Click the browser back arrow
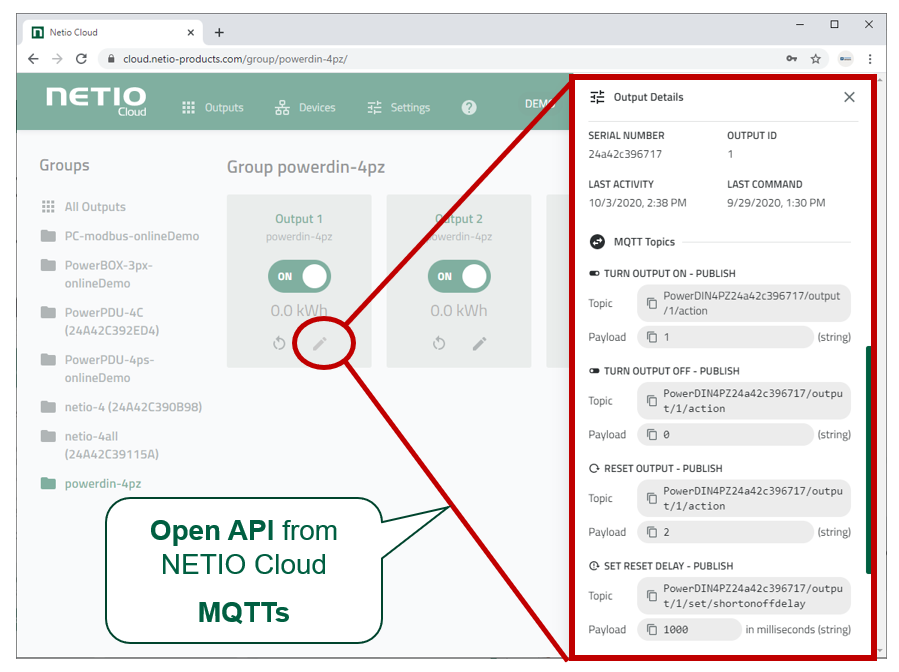 coord(33,58)
